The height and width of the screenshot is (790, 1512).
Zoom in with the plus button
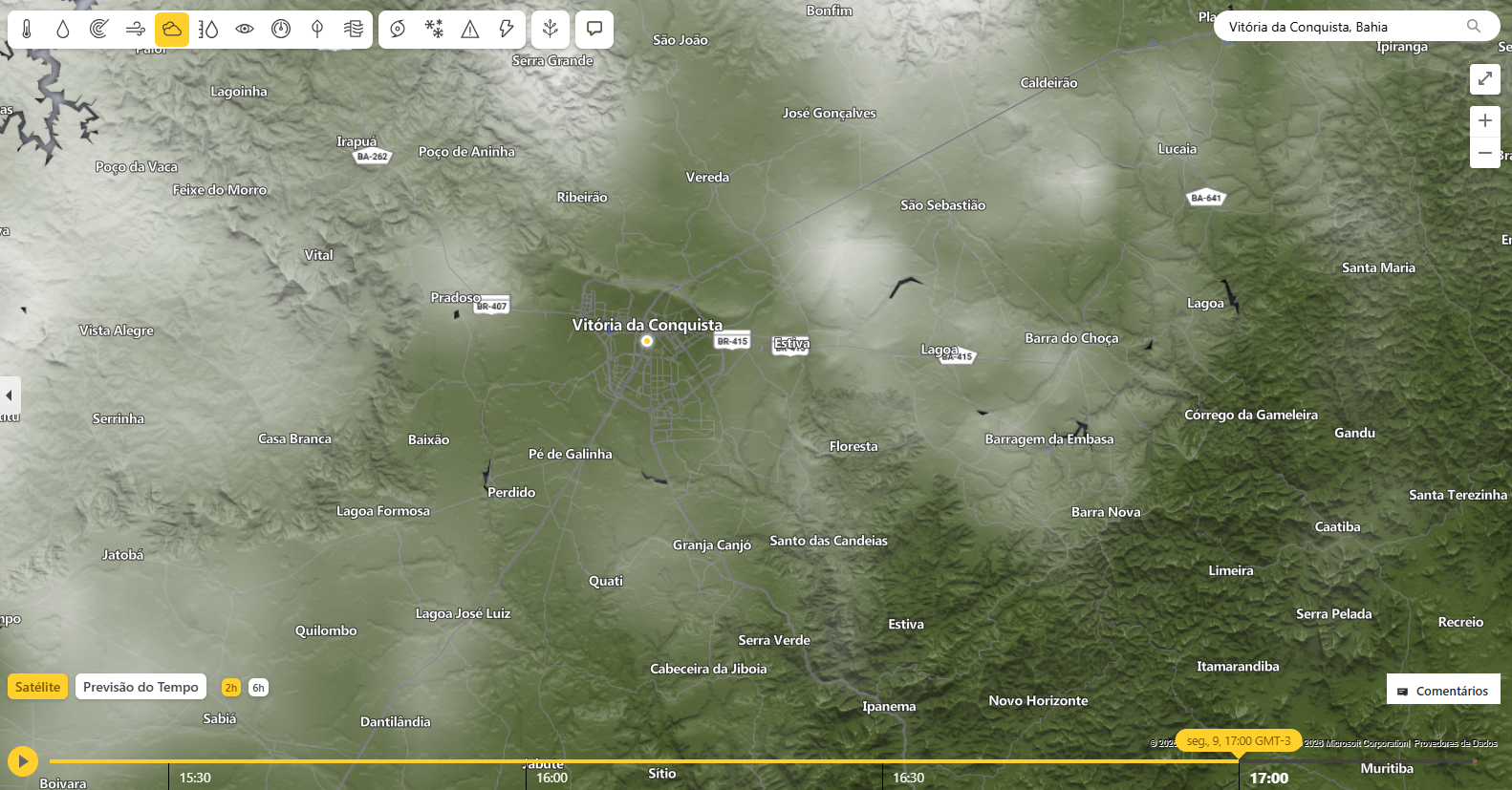tap(1484, 121)
